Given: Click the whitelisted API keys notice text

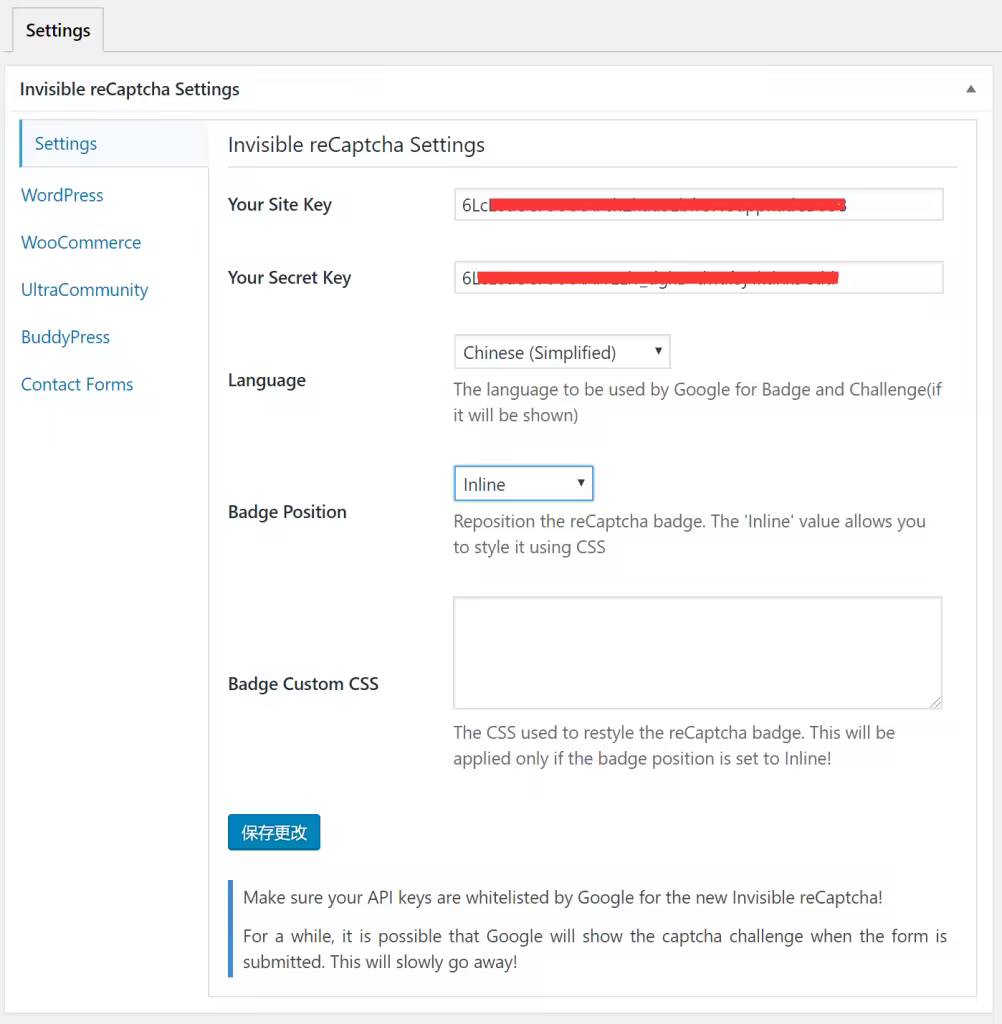Looking at the screenshot, I should [562, 897].
